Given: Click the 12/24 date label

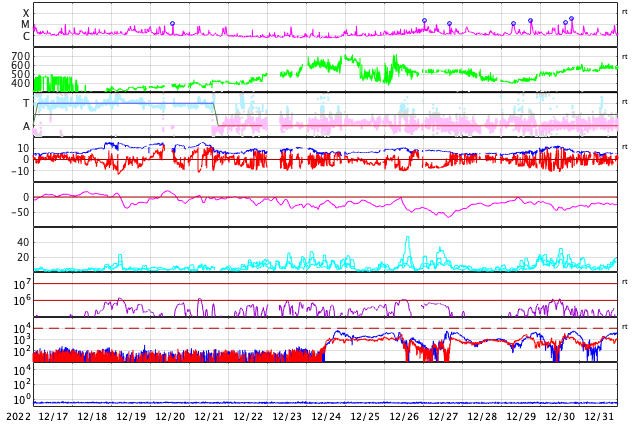Looking at the screenshot, I should click(326, 417).
